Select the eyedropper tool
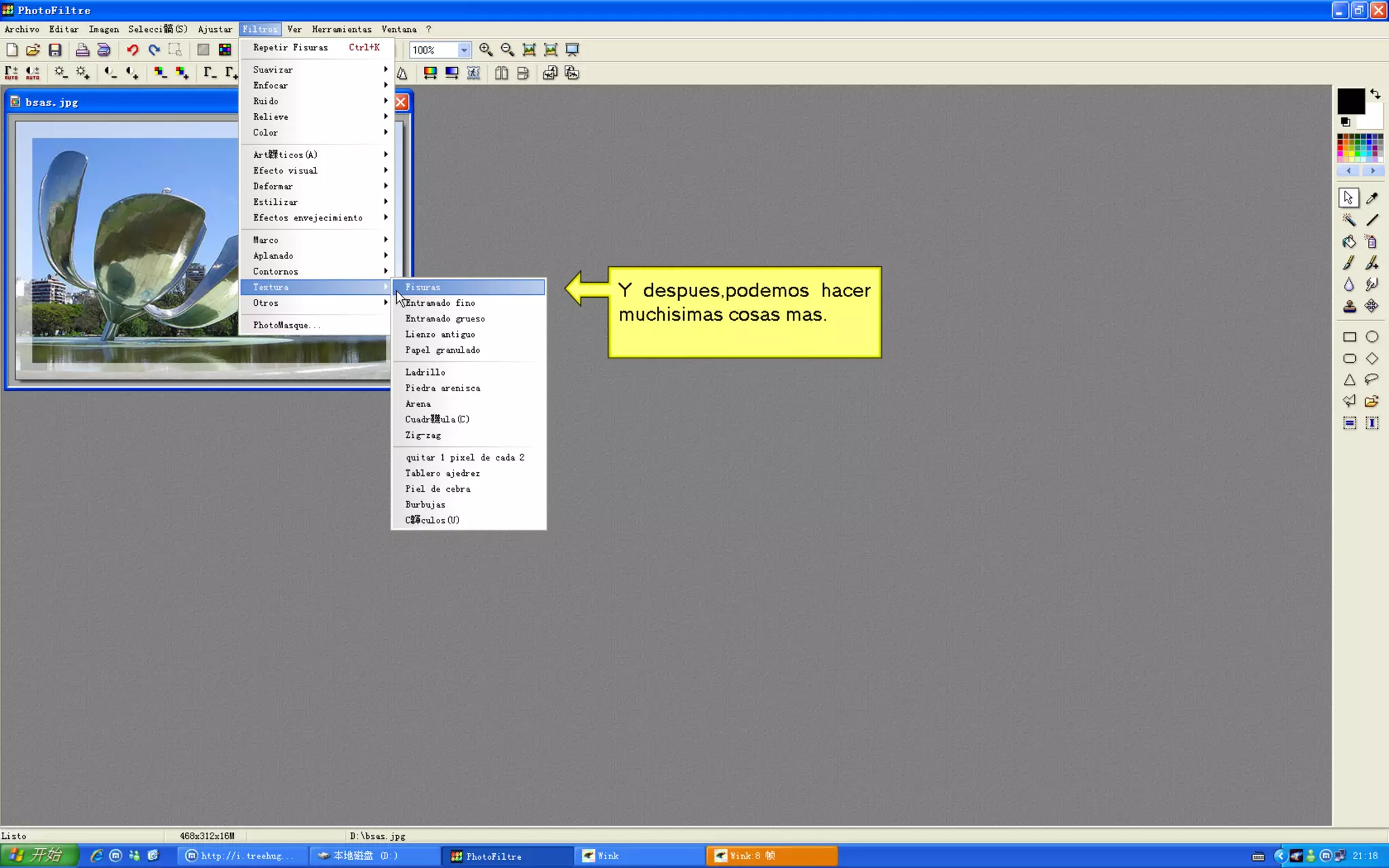The width and height of the screenshot is (1389, 868). (x=1372, y=198)
